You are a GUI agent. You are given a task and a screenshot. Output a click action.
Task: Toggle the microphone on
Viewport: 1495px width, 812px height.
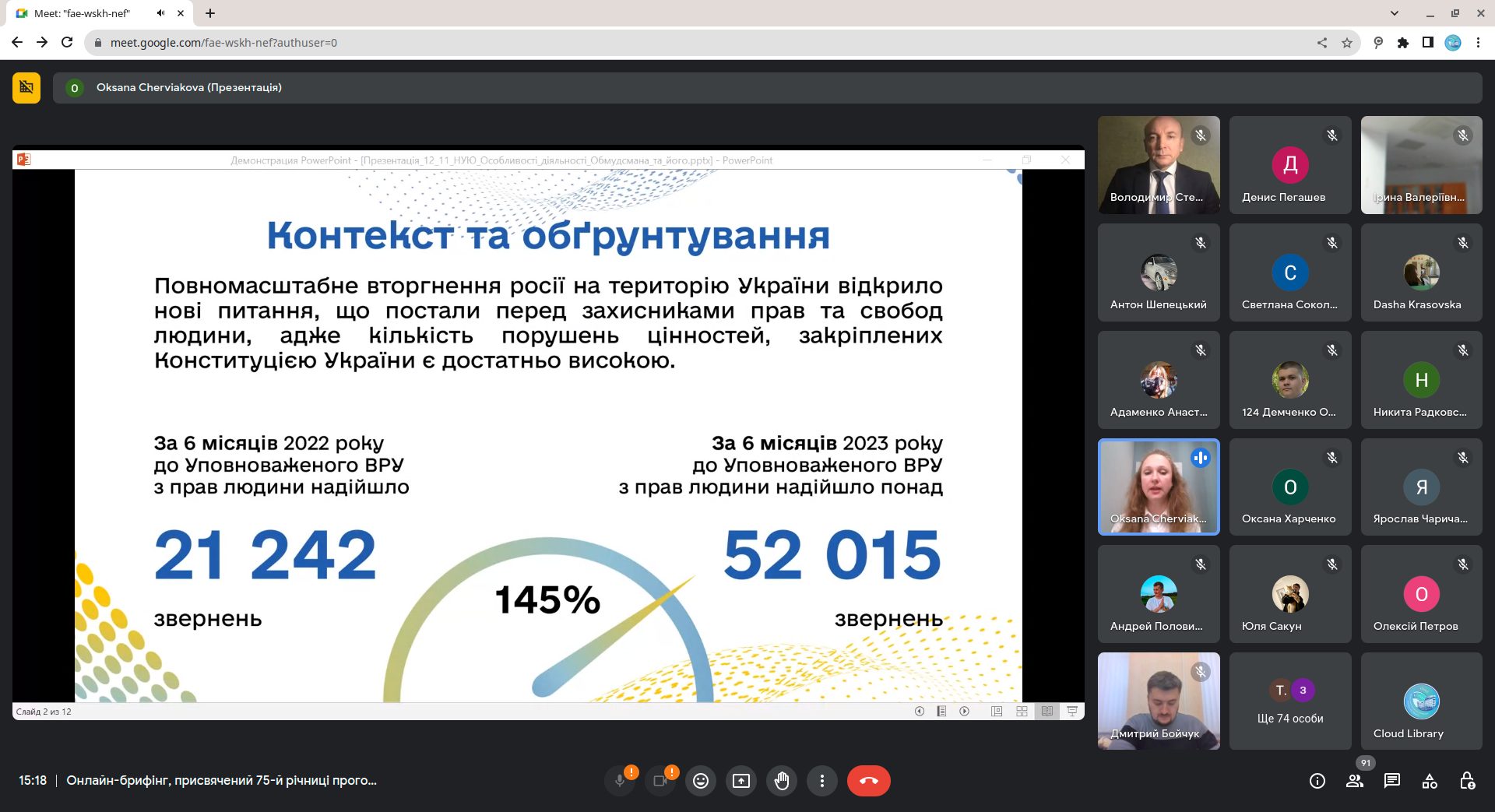pyautogui.click(x=620, y=781)
